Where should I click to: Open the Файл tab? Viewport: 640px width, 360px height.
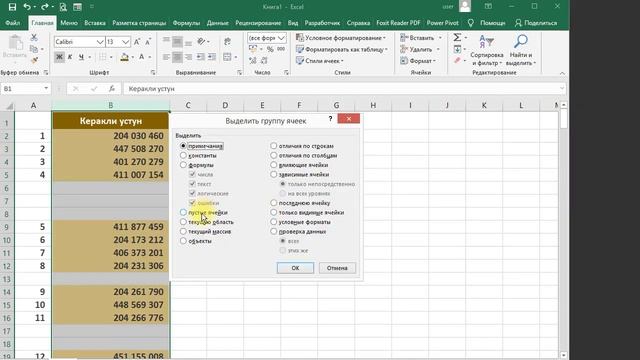click(x=13, y=23)
